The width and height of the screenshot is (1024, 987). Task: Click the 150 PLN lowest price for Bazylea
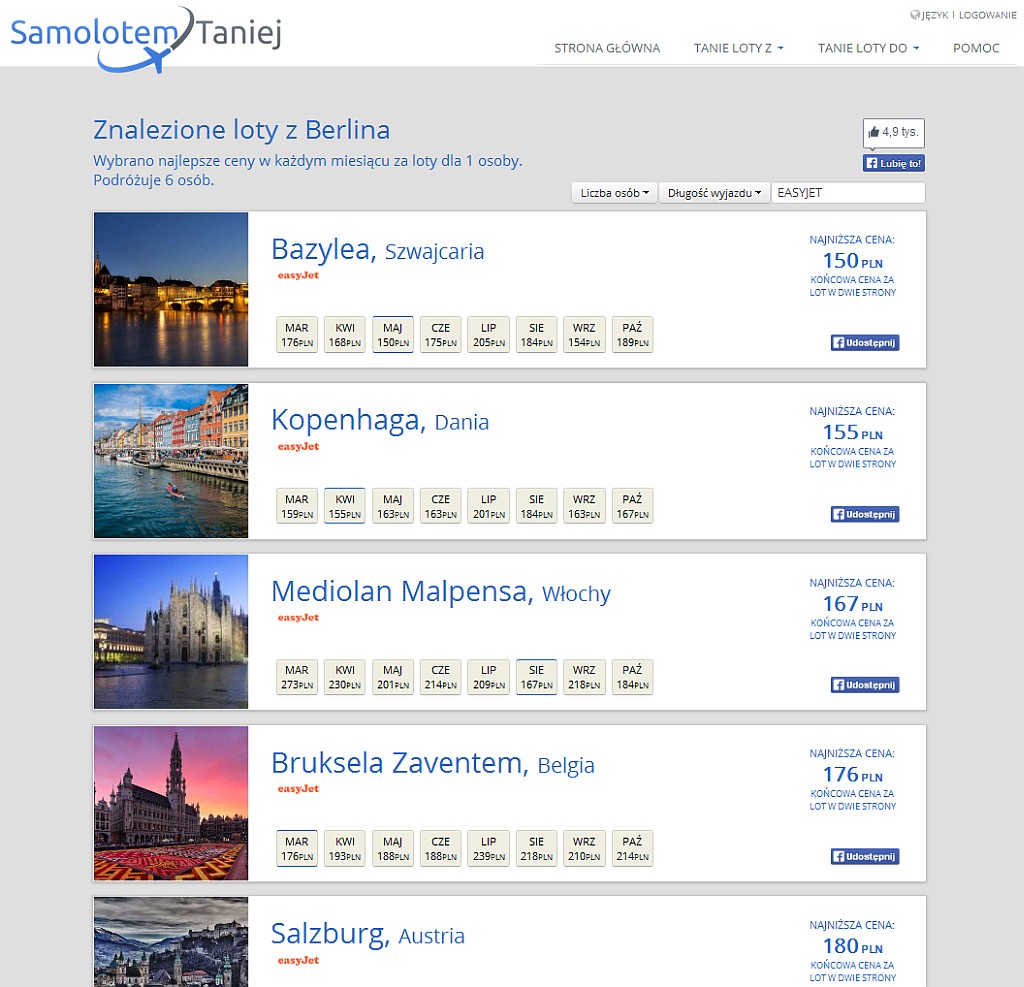click(852, 261)
